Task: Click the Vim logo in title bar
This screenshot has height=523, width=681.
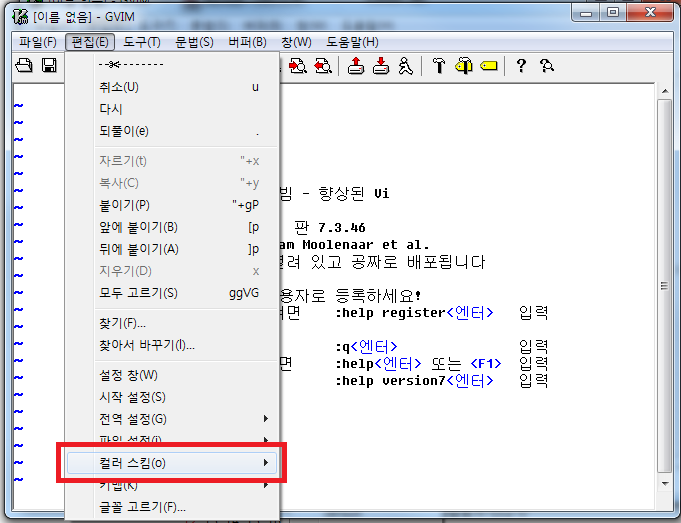Action: tap(20, 17)
